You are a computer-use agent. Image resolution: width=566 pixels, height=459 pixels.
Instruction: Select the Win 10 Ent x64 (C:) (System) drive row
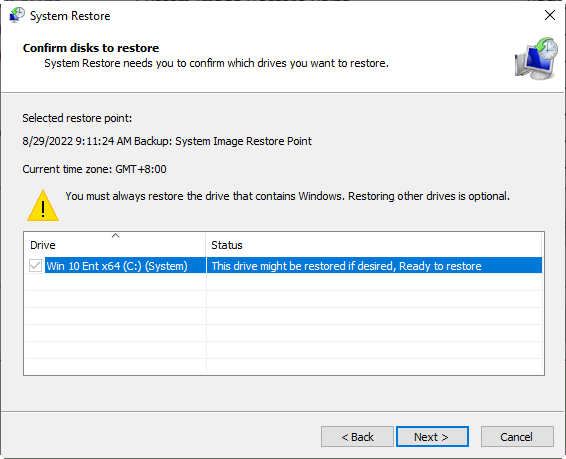[x=283, y=266]
